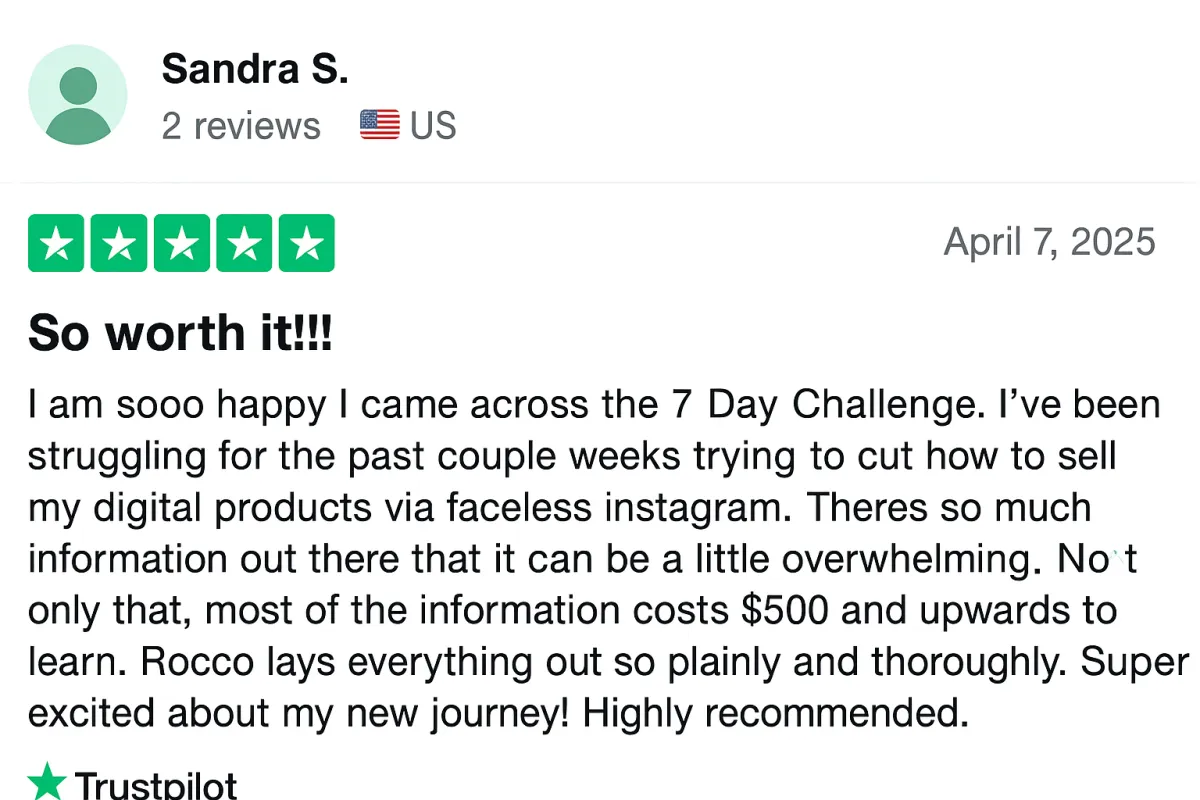Select the first green rating star
The height and width of the screenshot is (800, 1200).
point(57,243)
